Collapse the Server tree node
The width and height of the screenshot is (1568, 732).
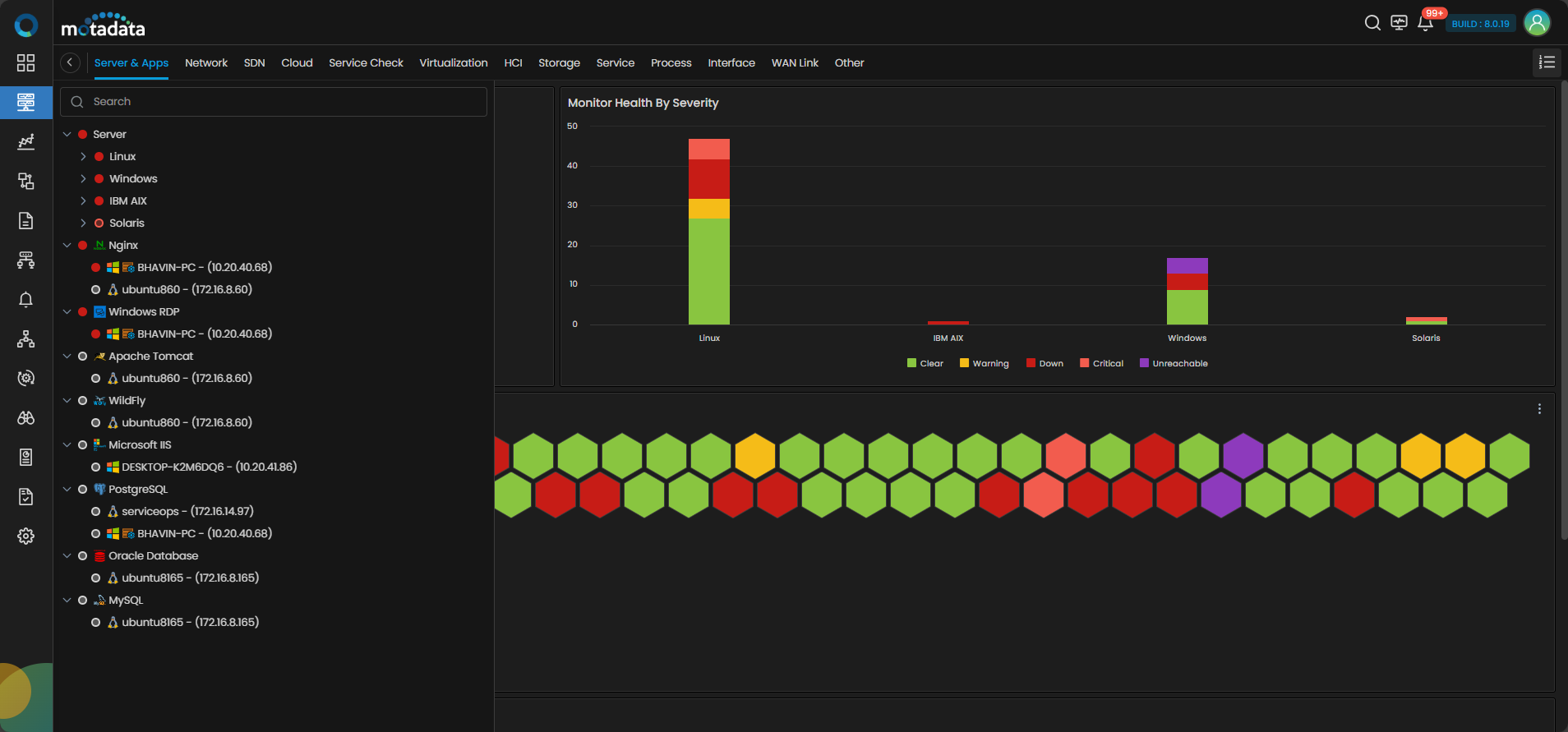(x=67, y=134)
